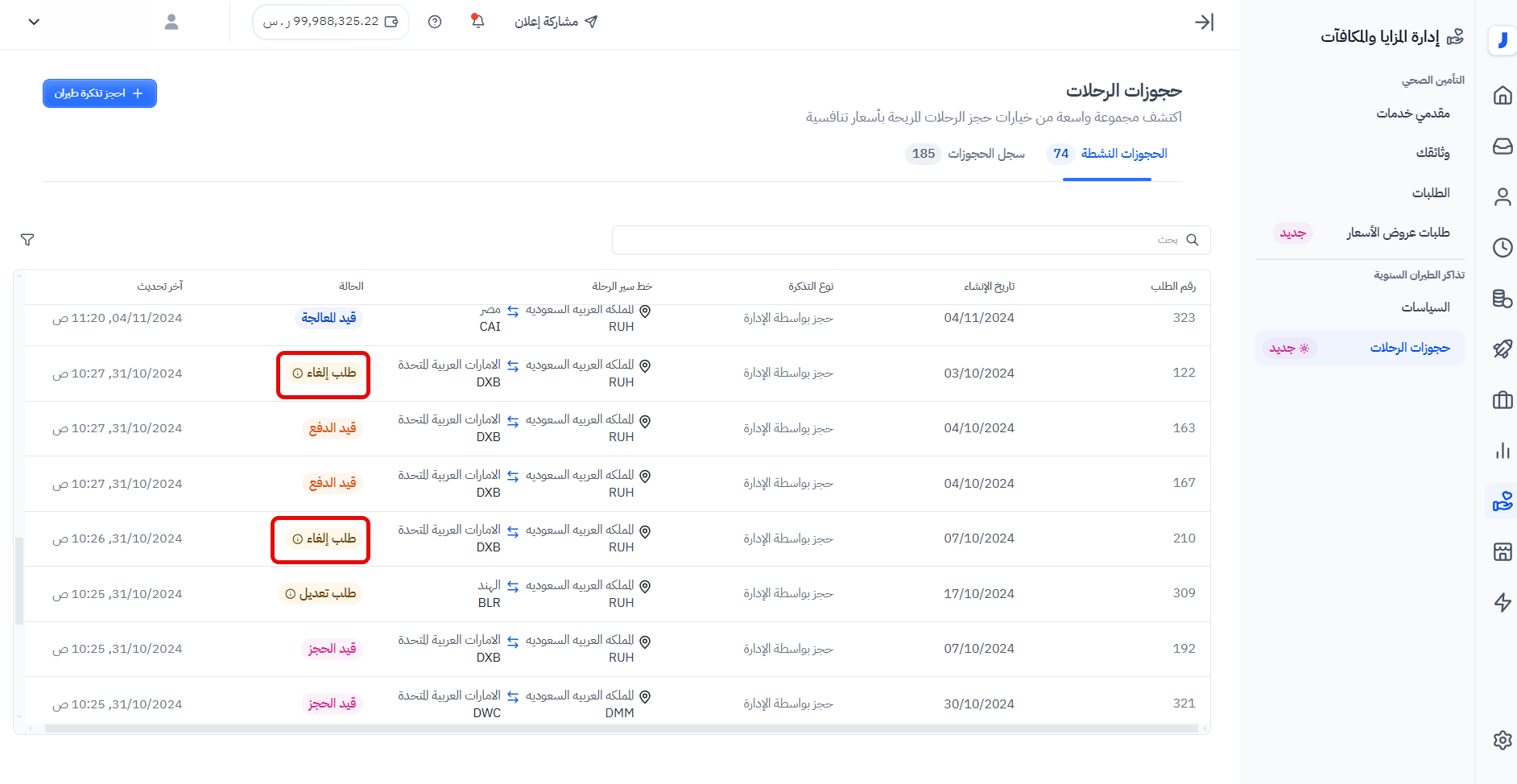This screenshot has height=784, width=1517.
Task: Open the filter funnel icon
Action: (x=27, y=240)
